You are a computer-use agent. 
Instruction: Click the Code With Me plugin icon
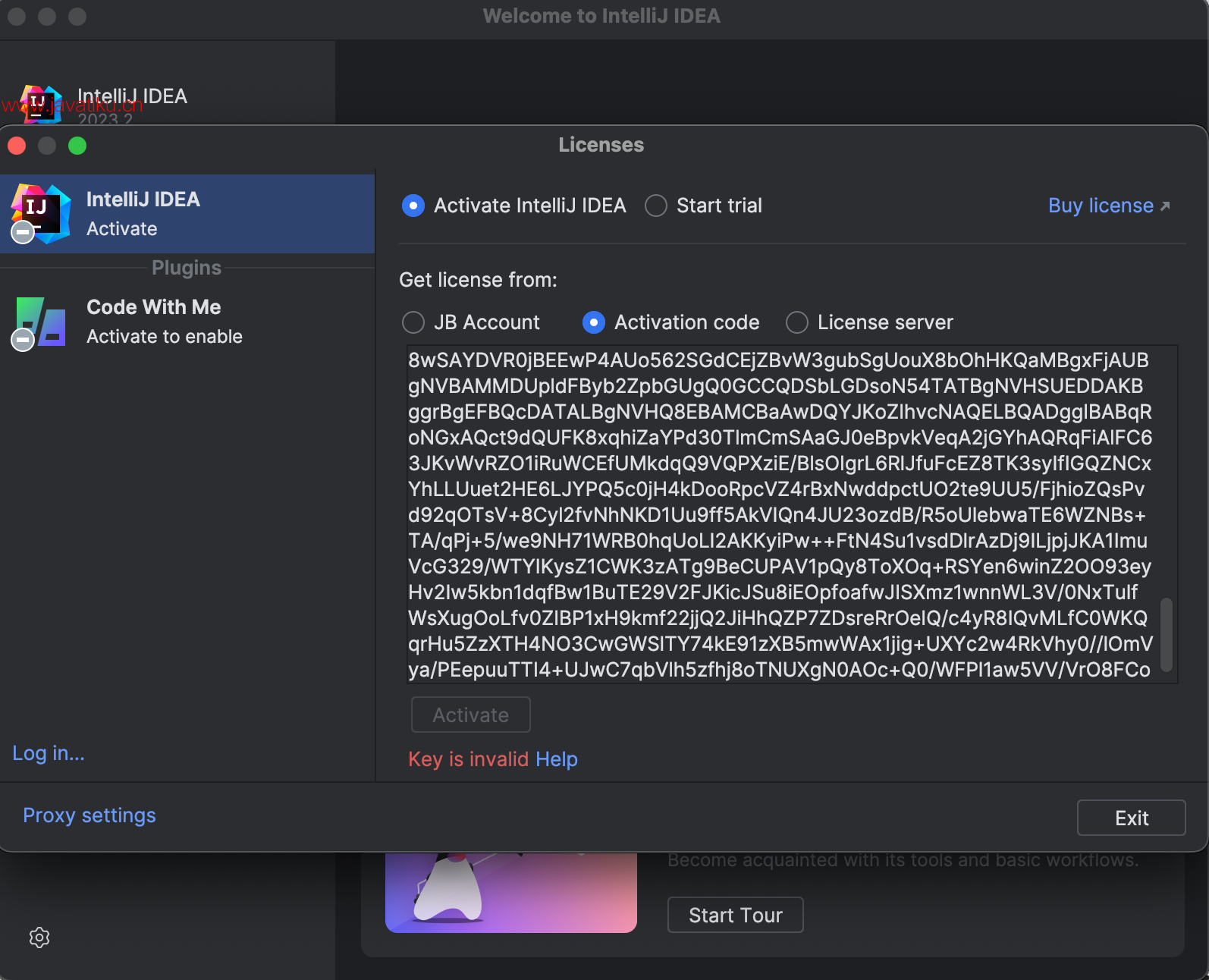[x=40, y=322]
